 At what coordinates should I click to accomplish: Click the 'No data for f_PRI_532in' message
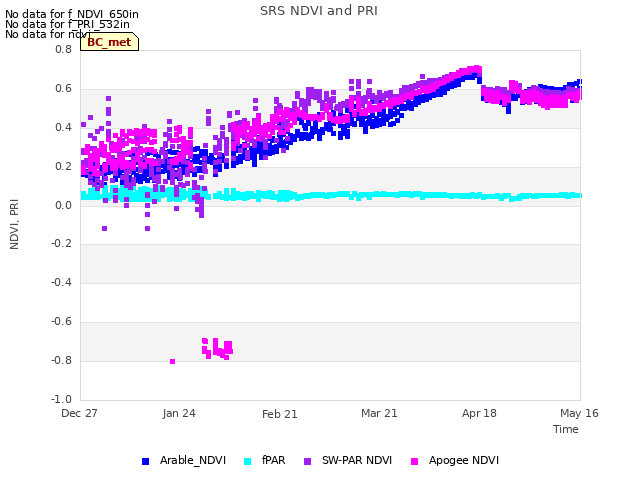67,24
